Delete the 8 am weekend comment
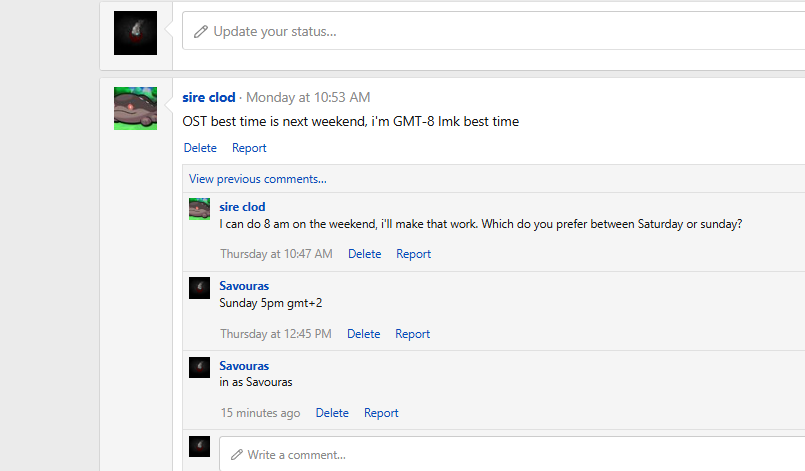Image resolution: width=805 pixels, height=471 pixels. coord(364,254)
